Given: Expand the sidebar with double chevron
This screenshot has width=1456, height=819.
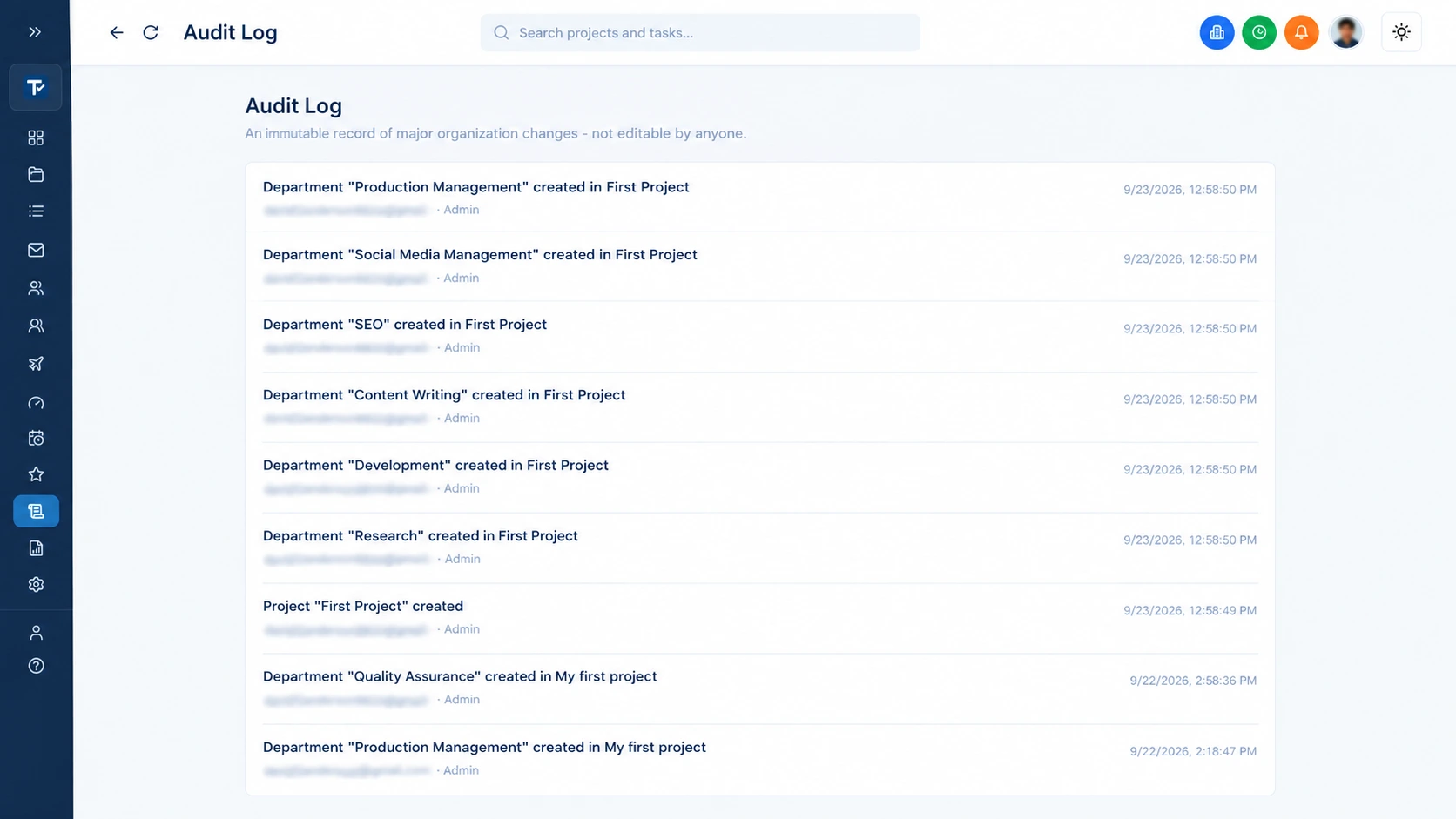Looking at the screenshot, I should coord(35,32).
